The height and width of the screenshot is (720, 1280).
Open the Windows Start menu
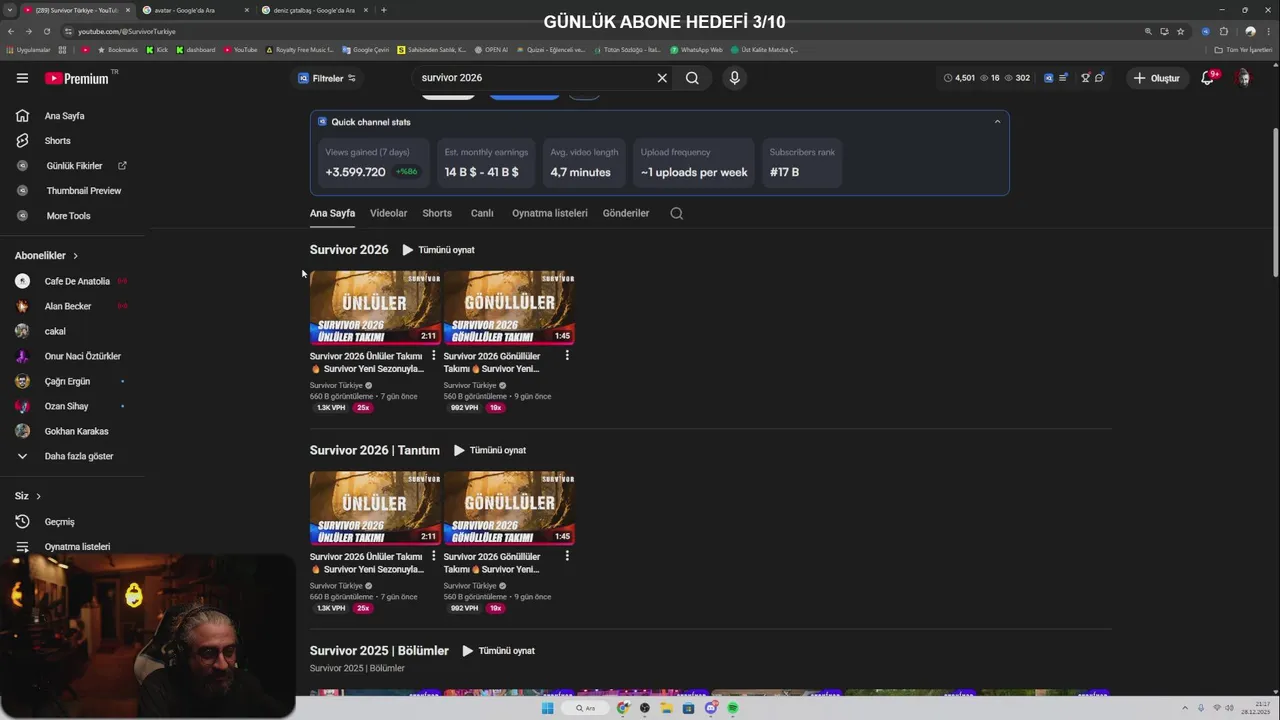(x=547, y=708)
